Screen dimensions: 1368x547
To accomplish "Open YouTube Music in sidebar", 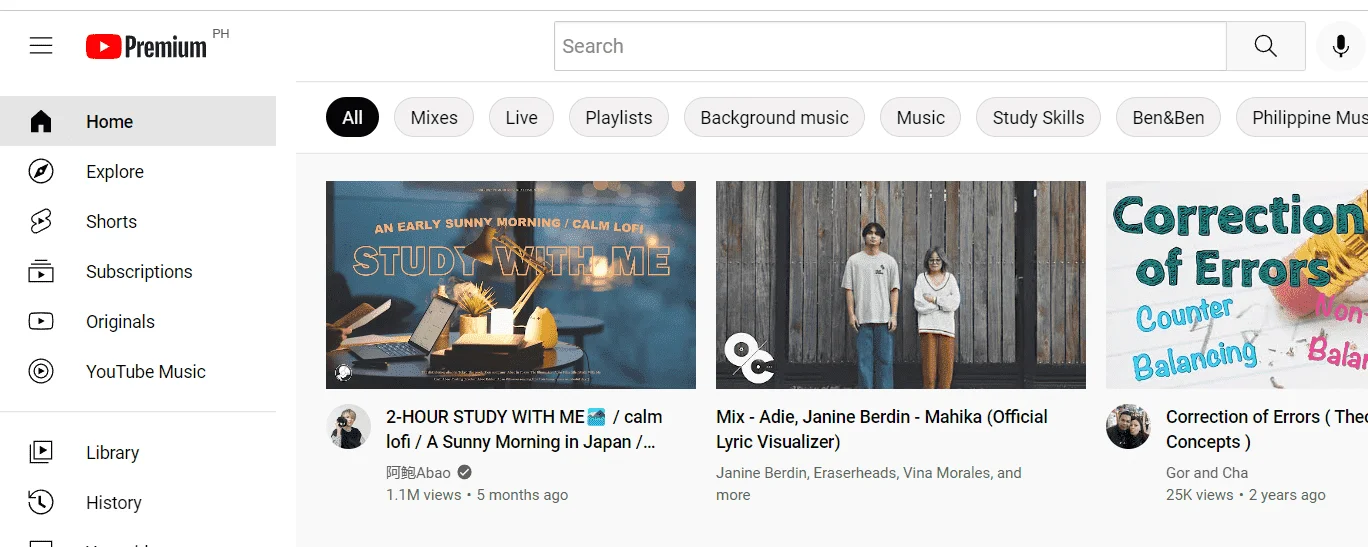I will click(x=138, y=372).
